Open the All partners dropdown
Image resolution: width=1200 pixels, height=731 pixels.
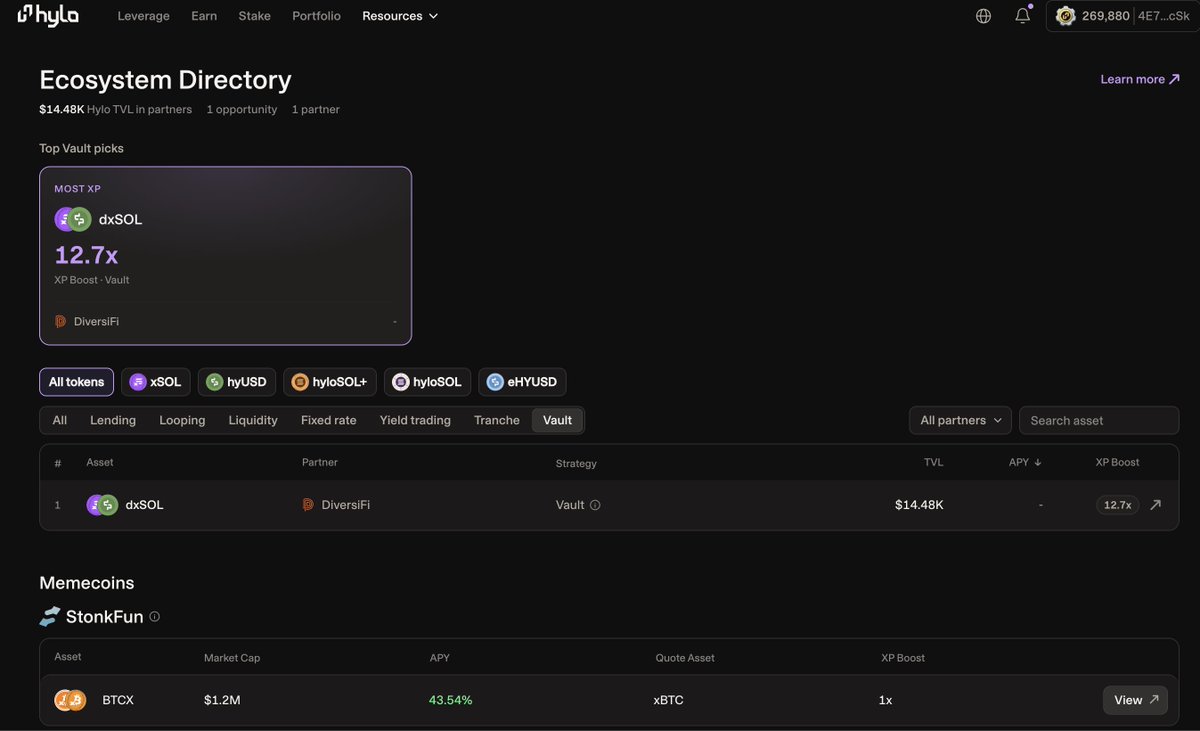(x=960, y=420)
